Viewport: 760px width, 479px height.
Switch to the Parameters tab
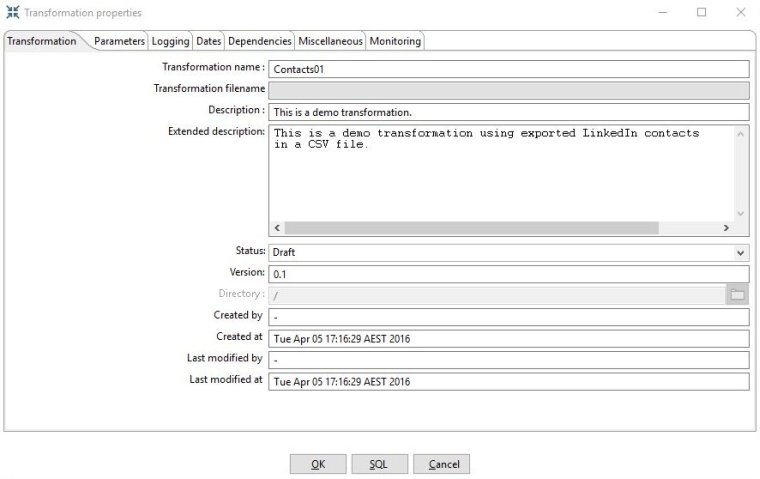pyautogui.click(x=119, y=41)
